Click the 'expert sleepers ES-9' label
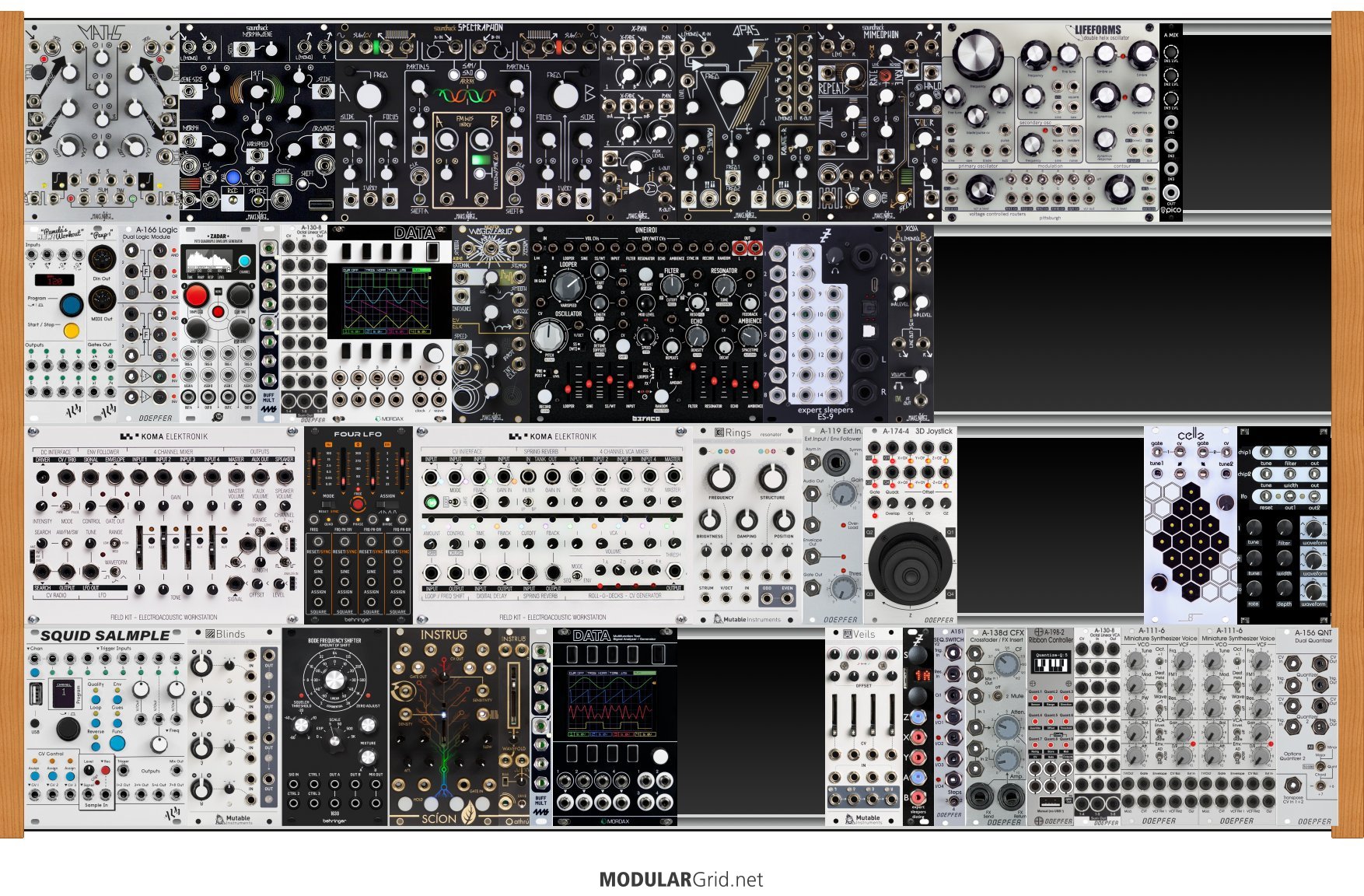Image resolution: width=1364 pixels, height=896 pixels. tap(825, 413)
